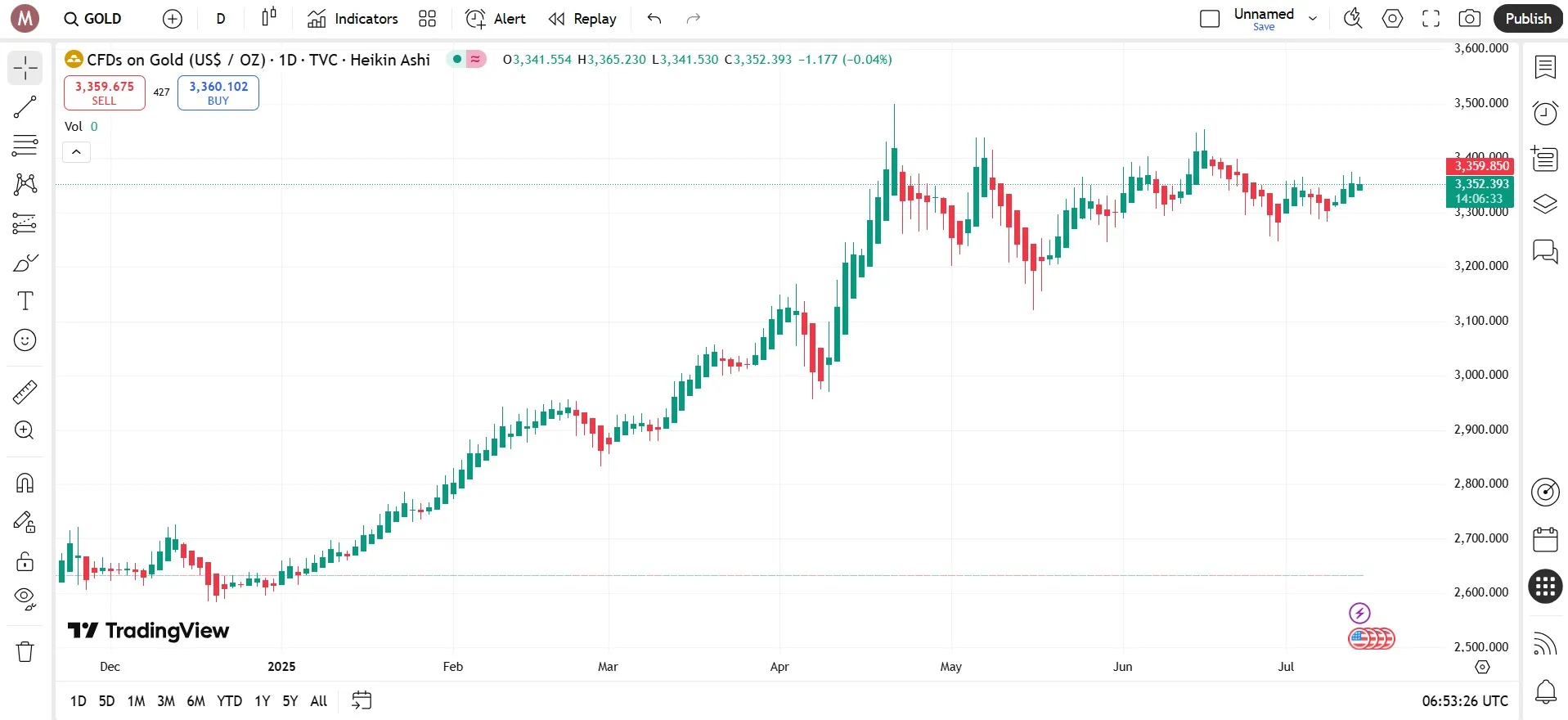Click the GOLD symbol search field
Screen dimensions: 1568x720
tap(93, 19)
